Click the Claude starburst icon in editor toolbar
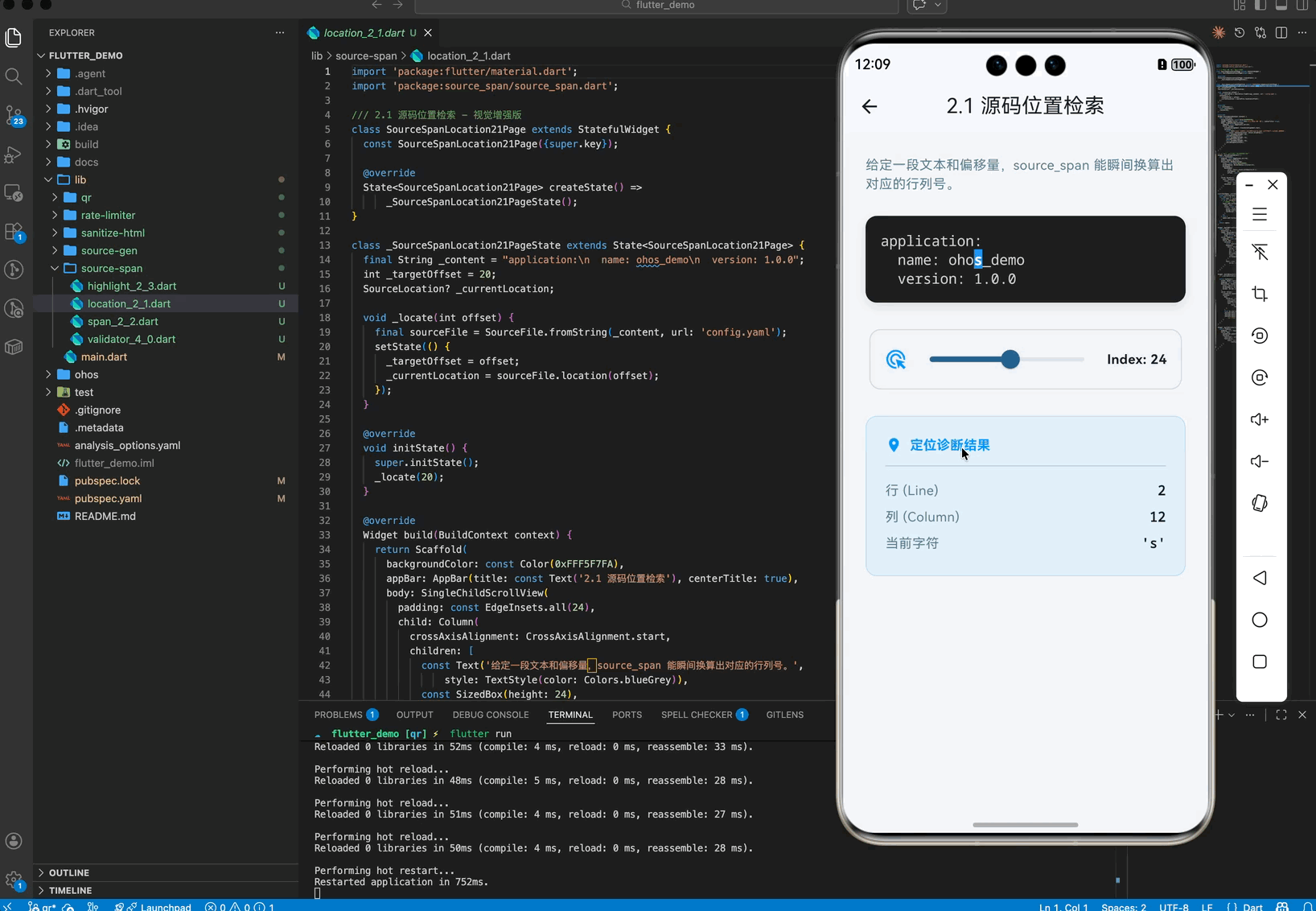Image resolution: width=1316 pixels, height=911 pixels. click(1219, 33)
